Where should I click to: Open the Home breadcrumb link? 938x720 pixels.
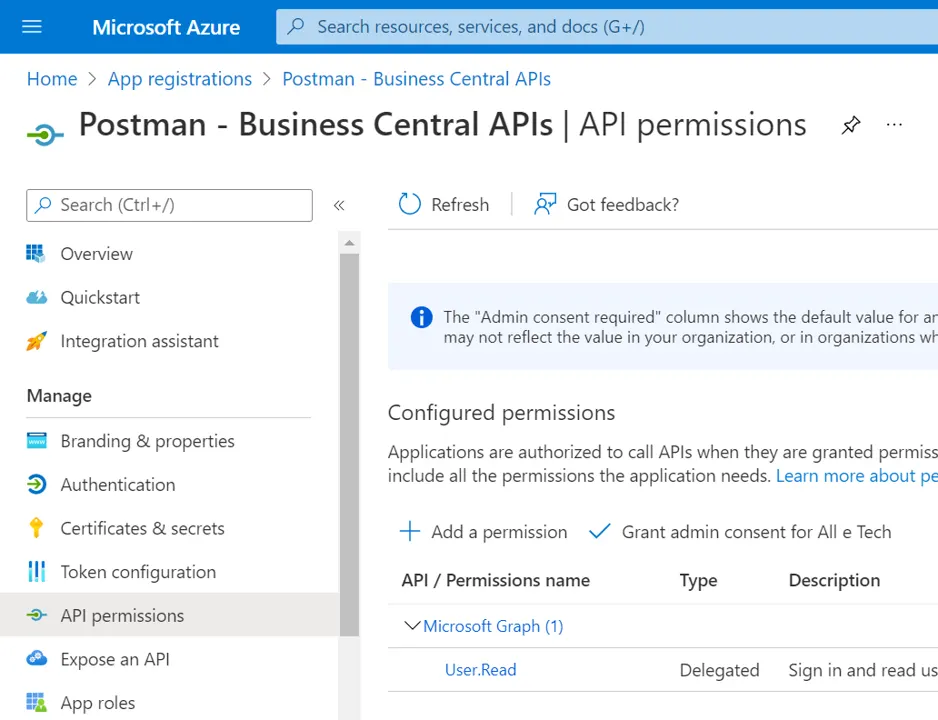(x=52, y=79)
